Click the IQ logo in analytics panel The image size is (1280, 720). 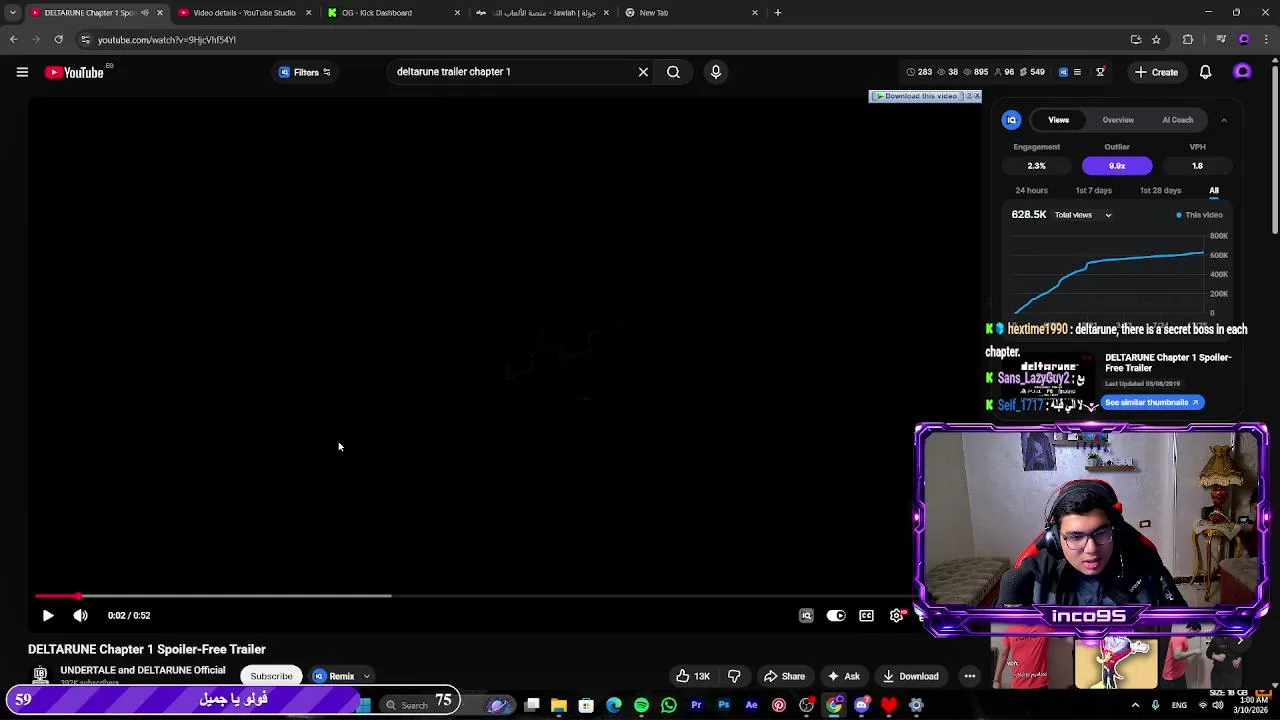click(1011, 120)
